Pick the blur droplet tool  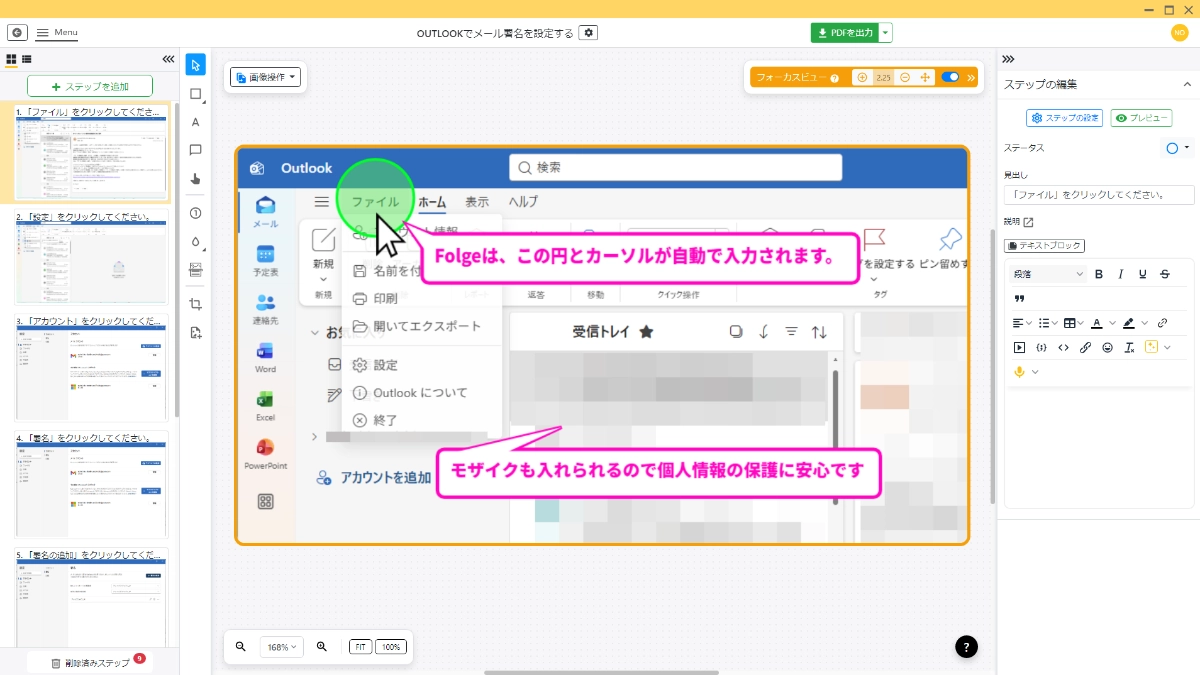196,241
